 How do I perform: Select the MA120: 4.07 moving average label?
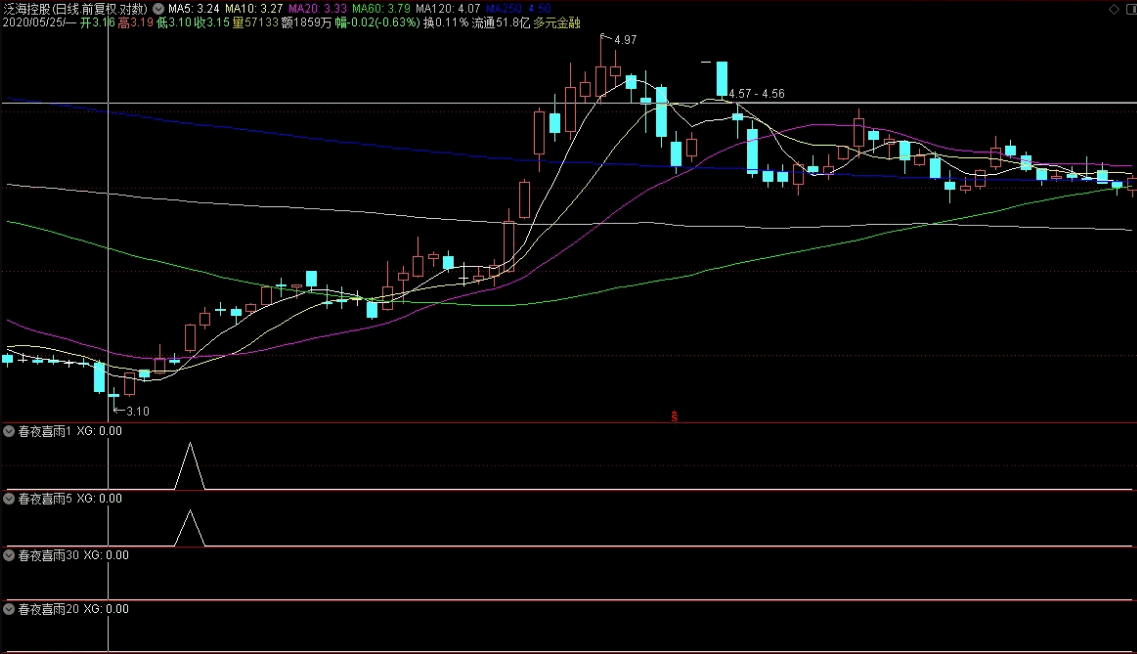pos(448,9)
